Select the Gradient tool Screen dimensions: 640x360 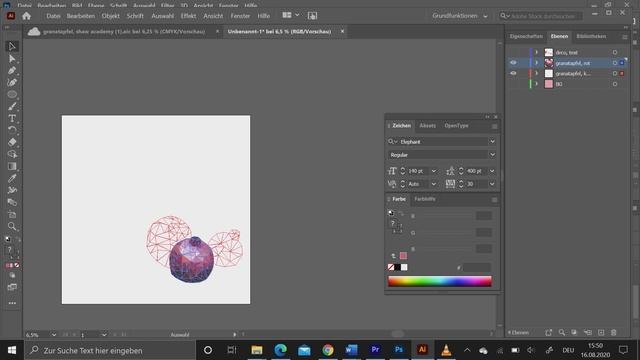pos(12,166)
